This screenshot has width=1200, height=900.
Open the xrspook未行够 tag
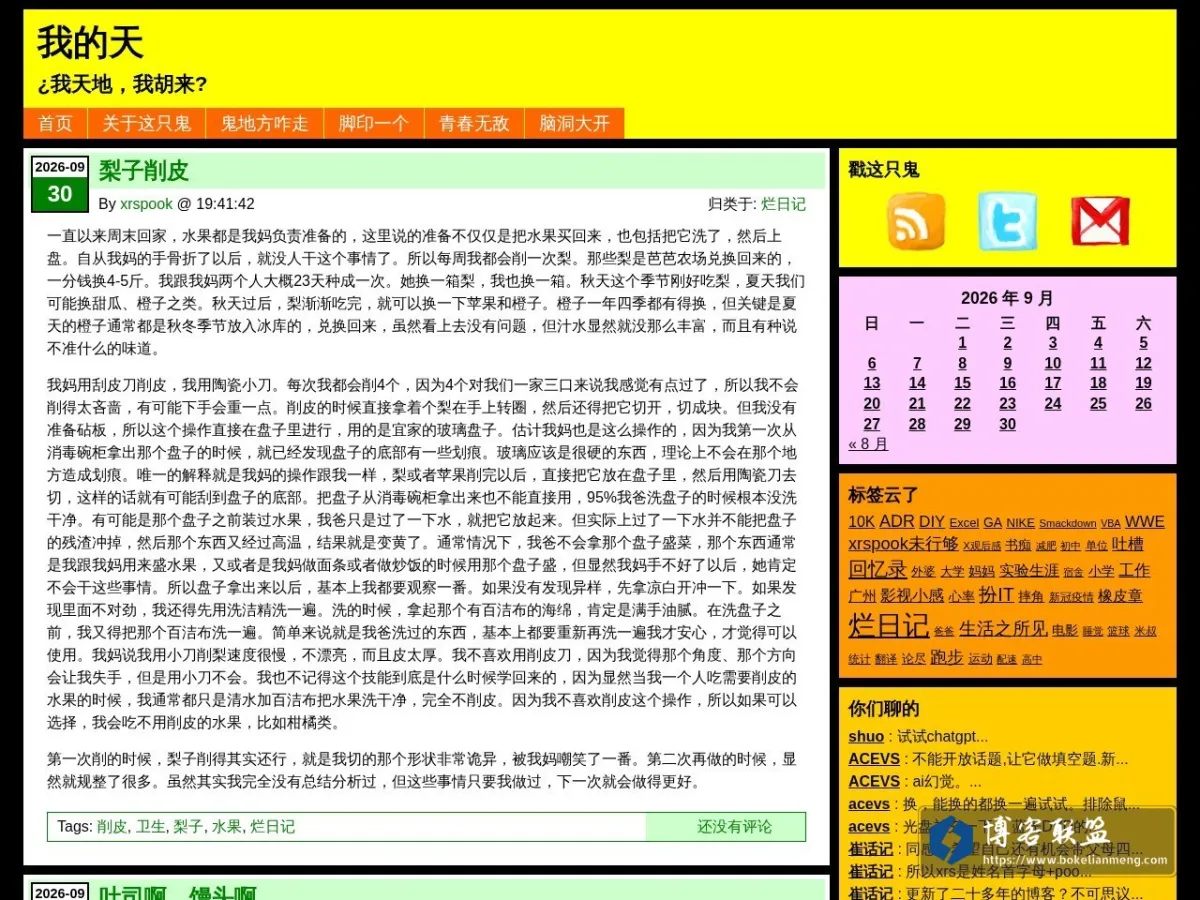point(903,544)
